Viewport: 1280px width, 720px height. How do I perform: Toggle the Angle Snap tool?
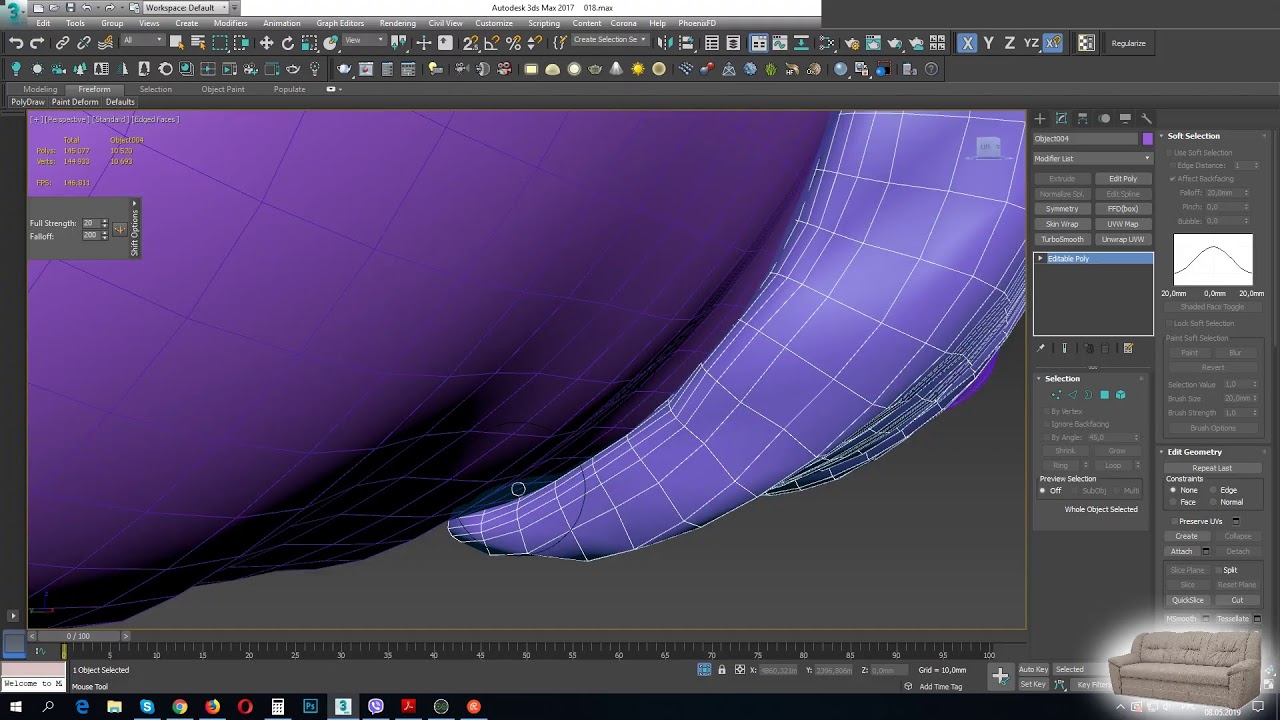coord(492,43)
